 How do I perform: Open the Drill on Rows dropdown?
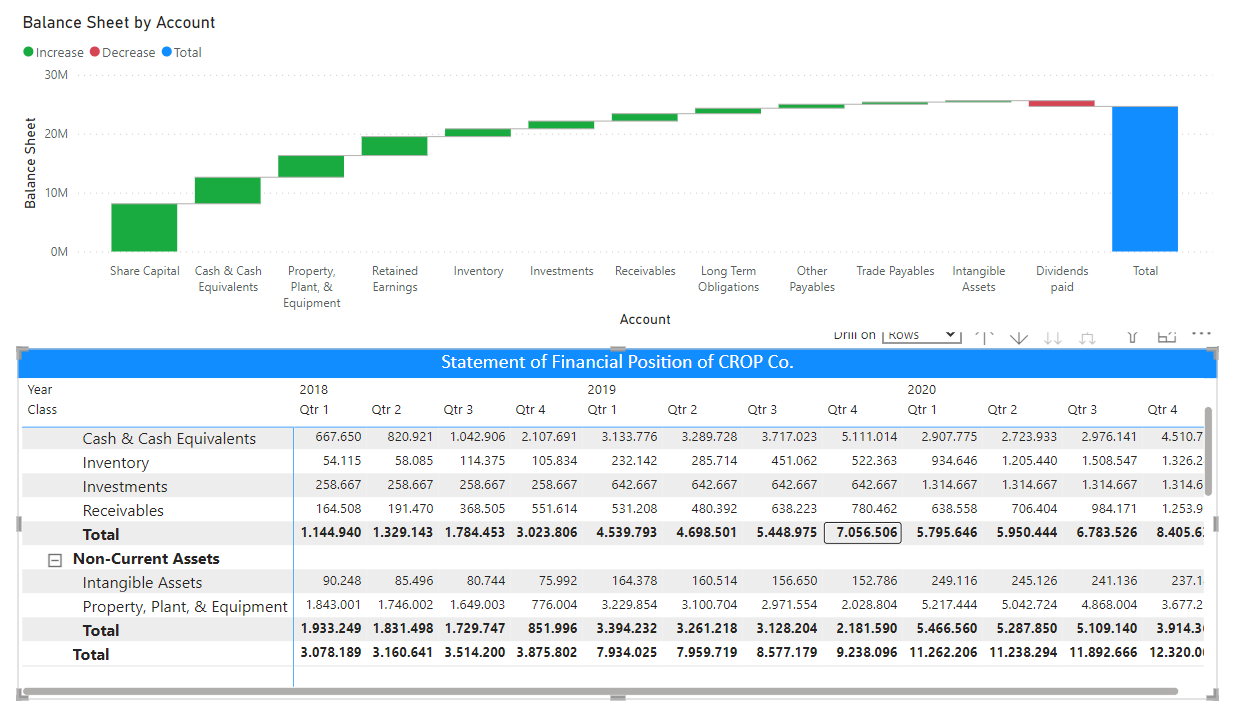(922, 336)
